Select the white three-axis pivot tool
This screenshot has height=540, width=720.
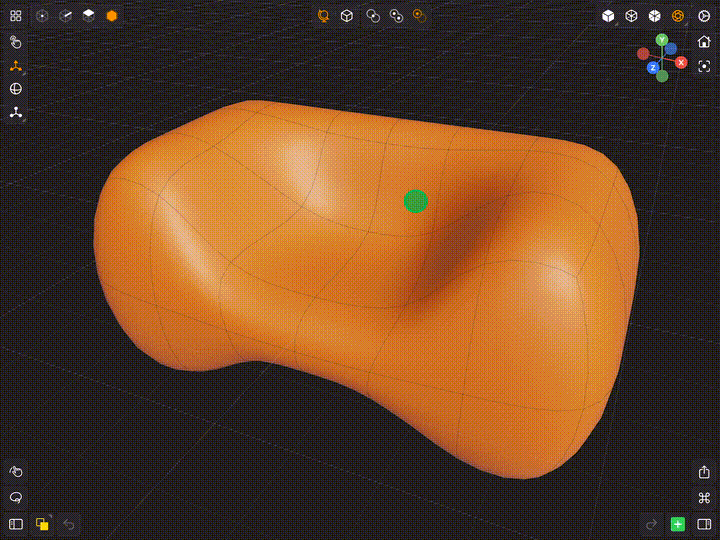pyautogui.click(x=16, y=112)
